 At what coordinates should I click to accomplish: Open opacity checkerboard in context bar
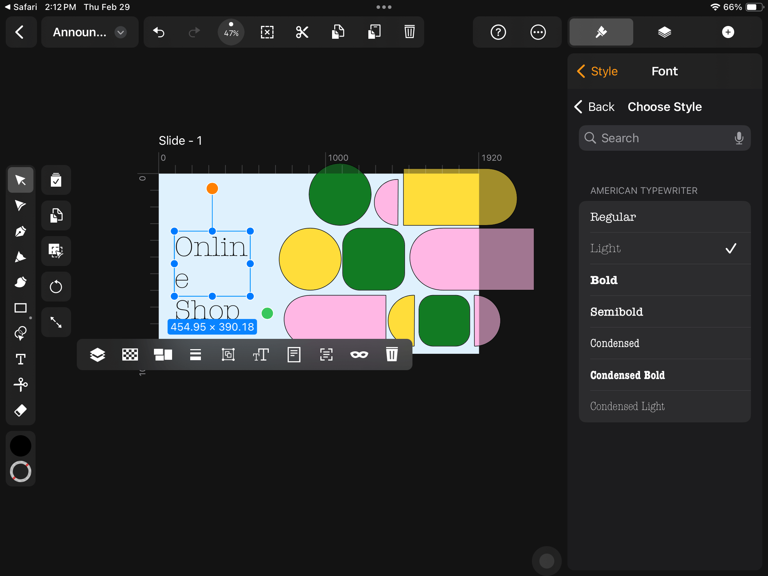(130, 355)
